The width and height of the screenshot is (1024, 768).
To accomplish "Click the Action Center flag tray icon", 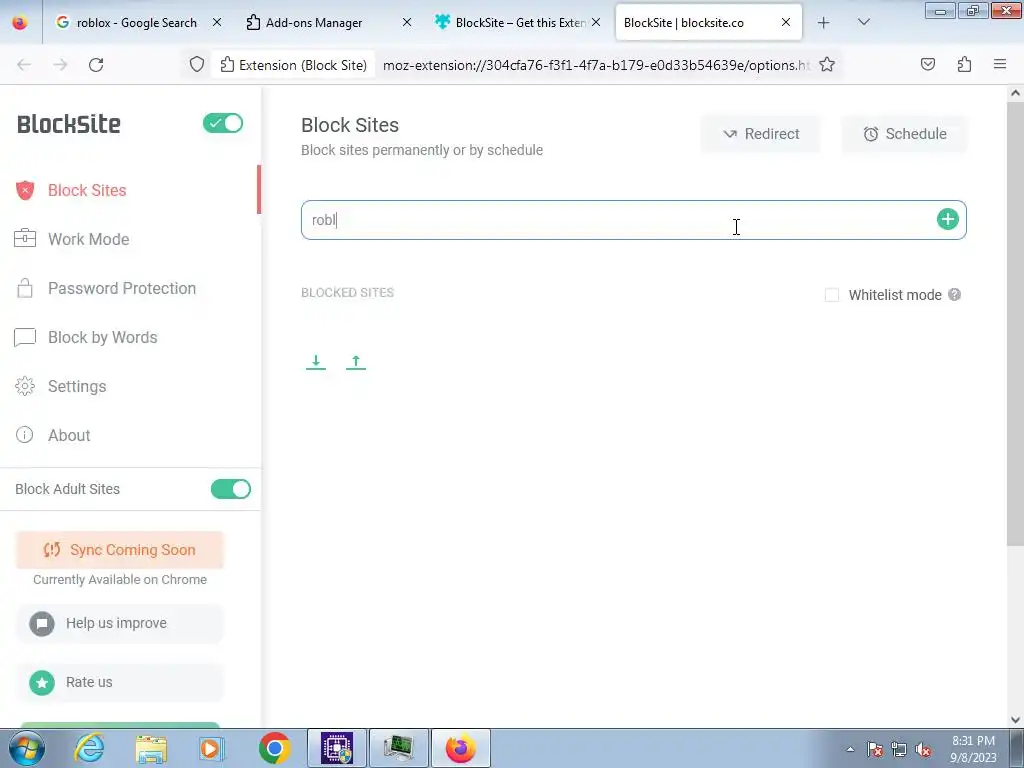I will (x=875, y=750).
